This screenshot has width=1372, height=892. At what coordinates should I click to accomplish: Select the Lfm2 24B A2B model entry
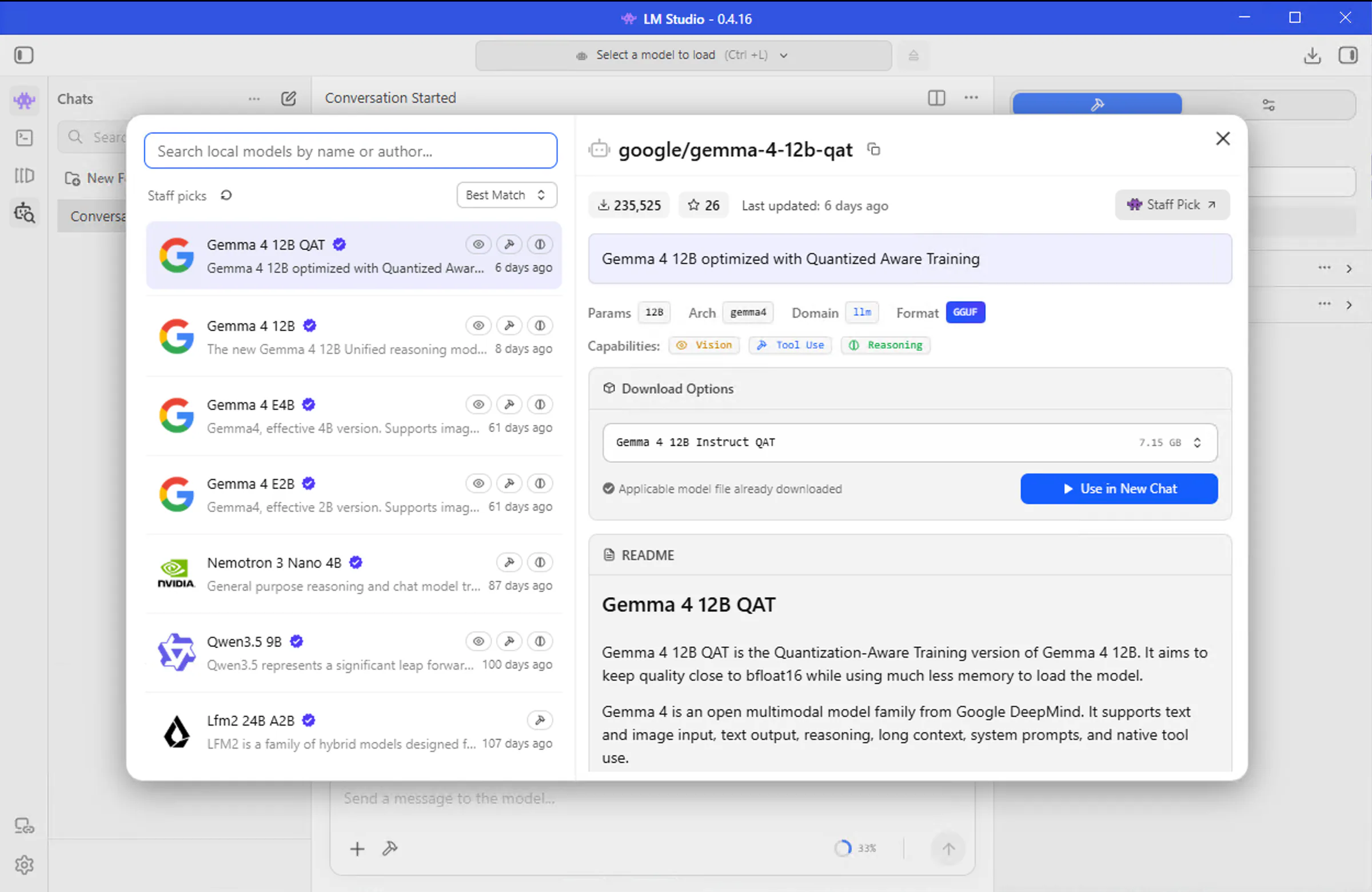[354, 731]
